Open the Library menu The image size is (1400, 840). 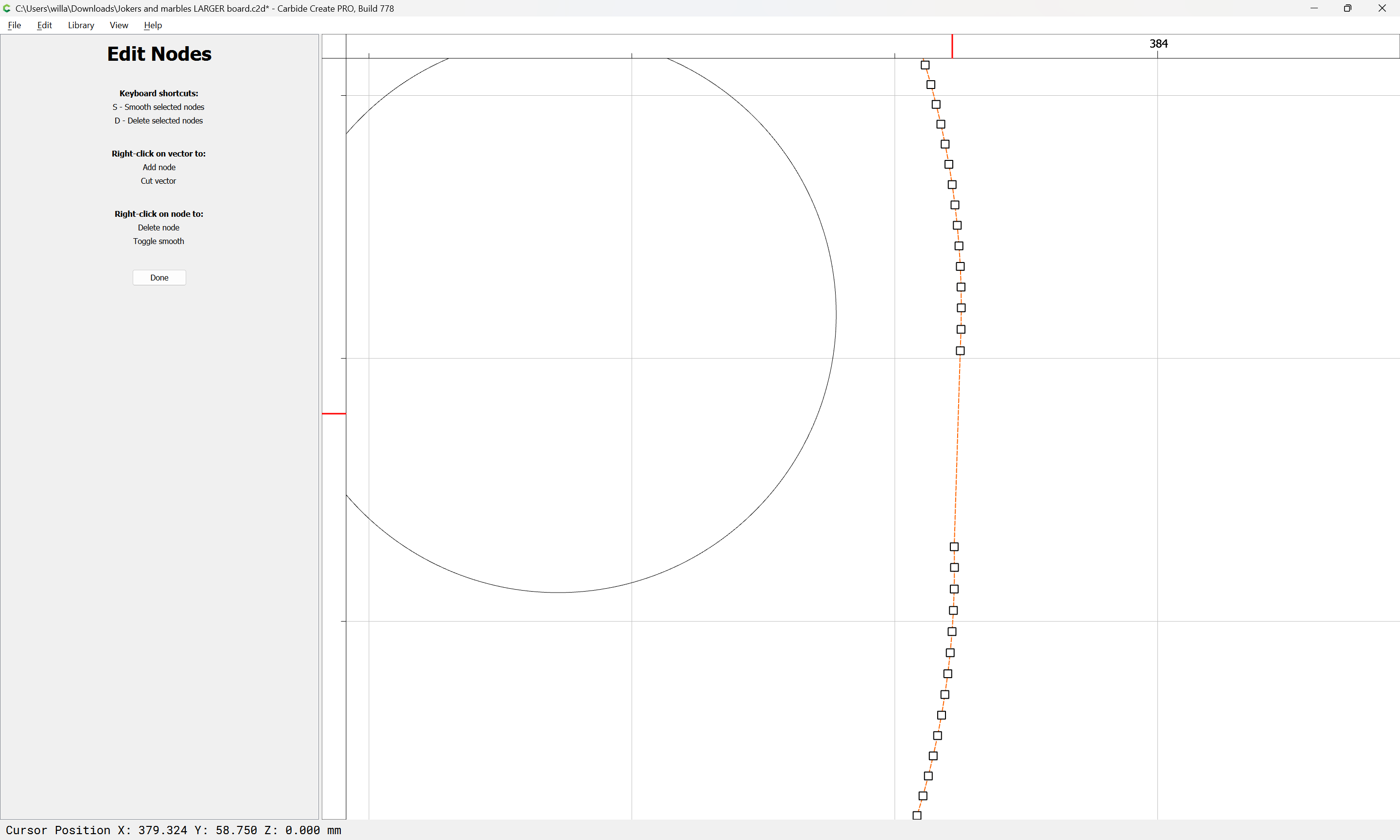(81, 25)
